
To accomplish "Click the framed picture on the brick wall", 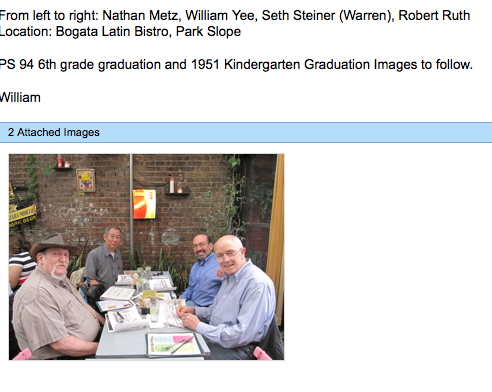I will point(86,181).
